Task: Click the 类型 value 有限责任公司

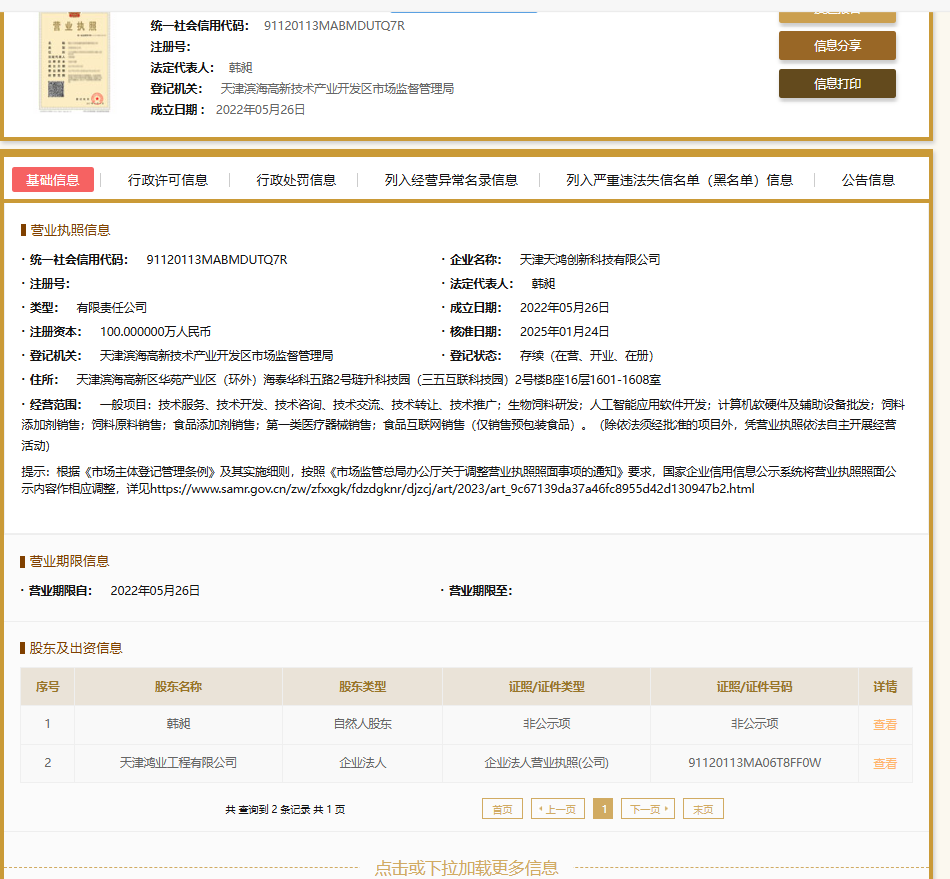Action: (111, 308)
